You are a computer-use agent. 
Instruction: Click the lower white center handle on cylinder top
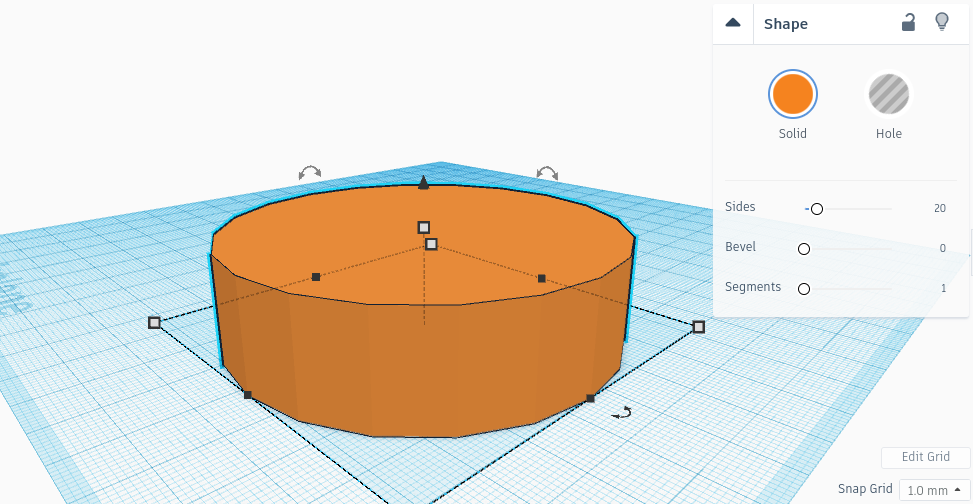(x=431, y=244)
